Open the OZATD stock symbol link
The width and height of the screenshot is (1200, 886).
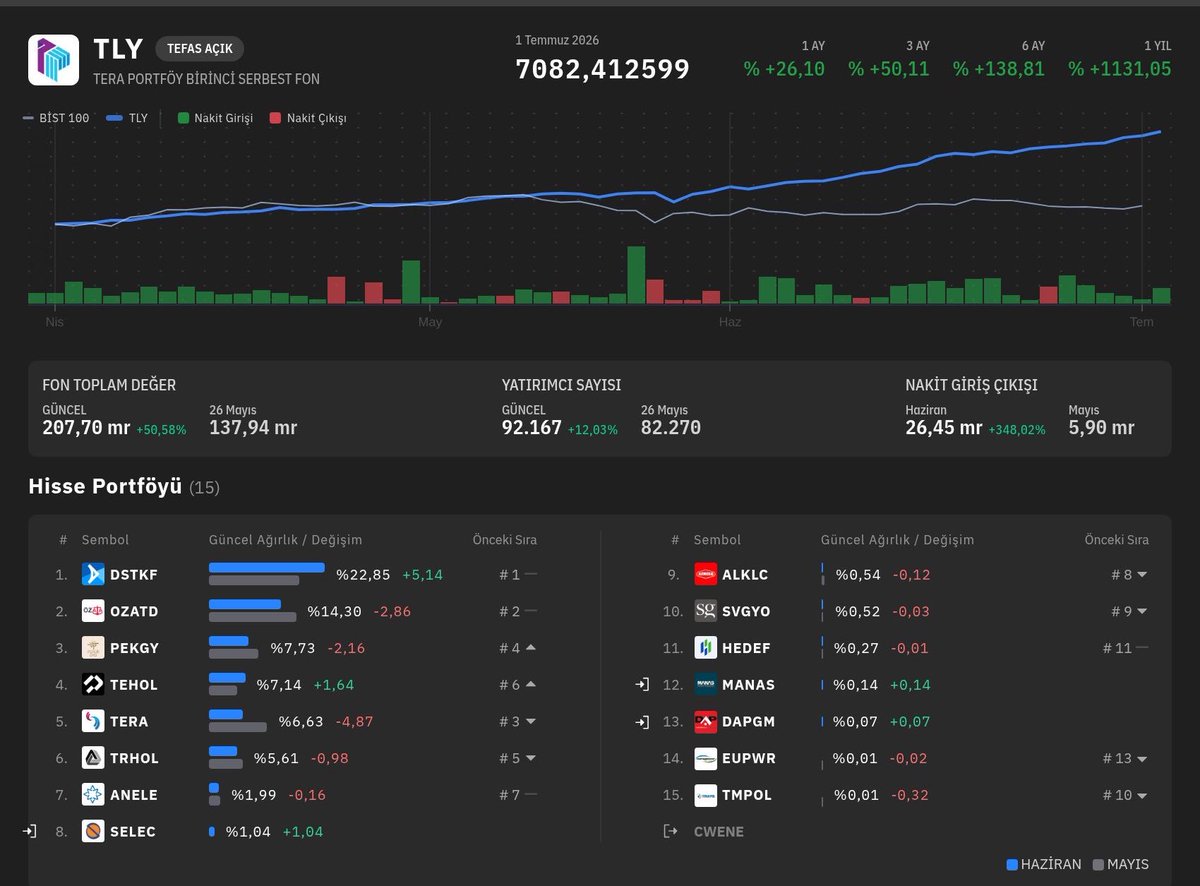tap(134, 611)
